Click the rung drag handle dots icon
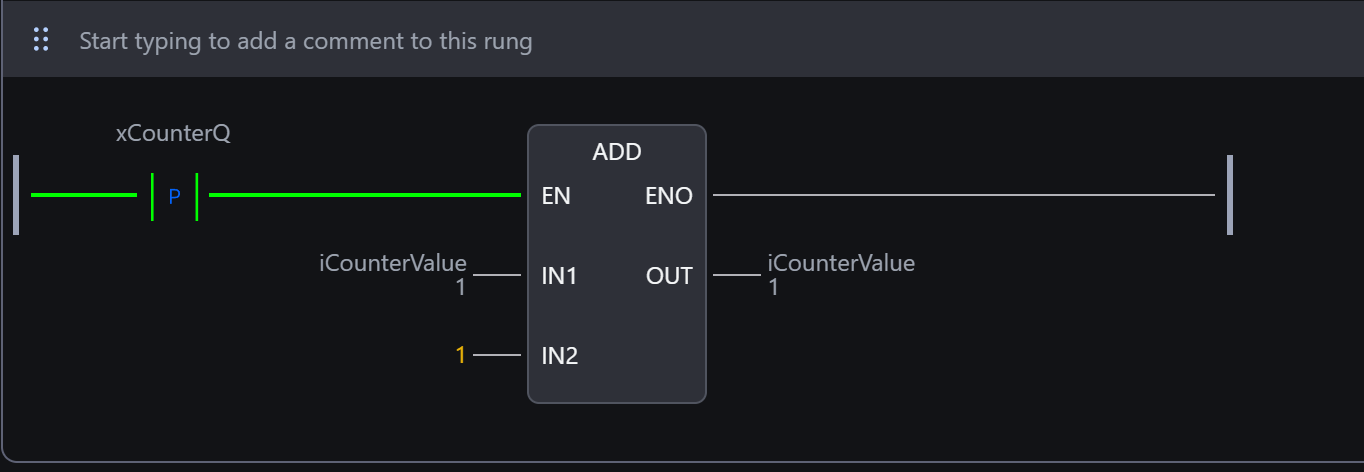Screen dimensions: 1364x472 (41, 40)
